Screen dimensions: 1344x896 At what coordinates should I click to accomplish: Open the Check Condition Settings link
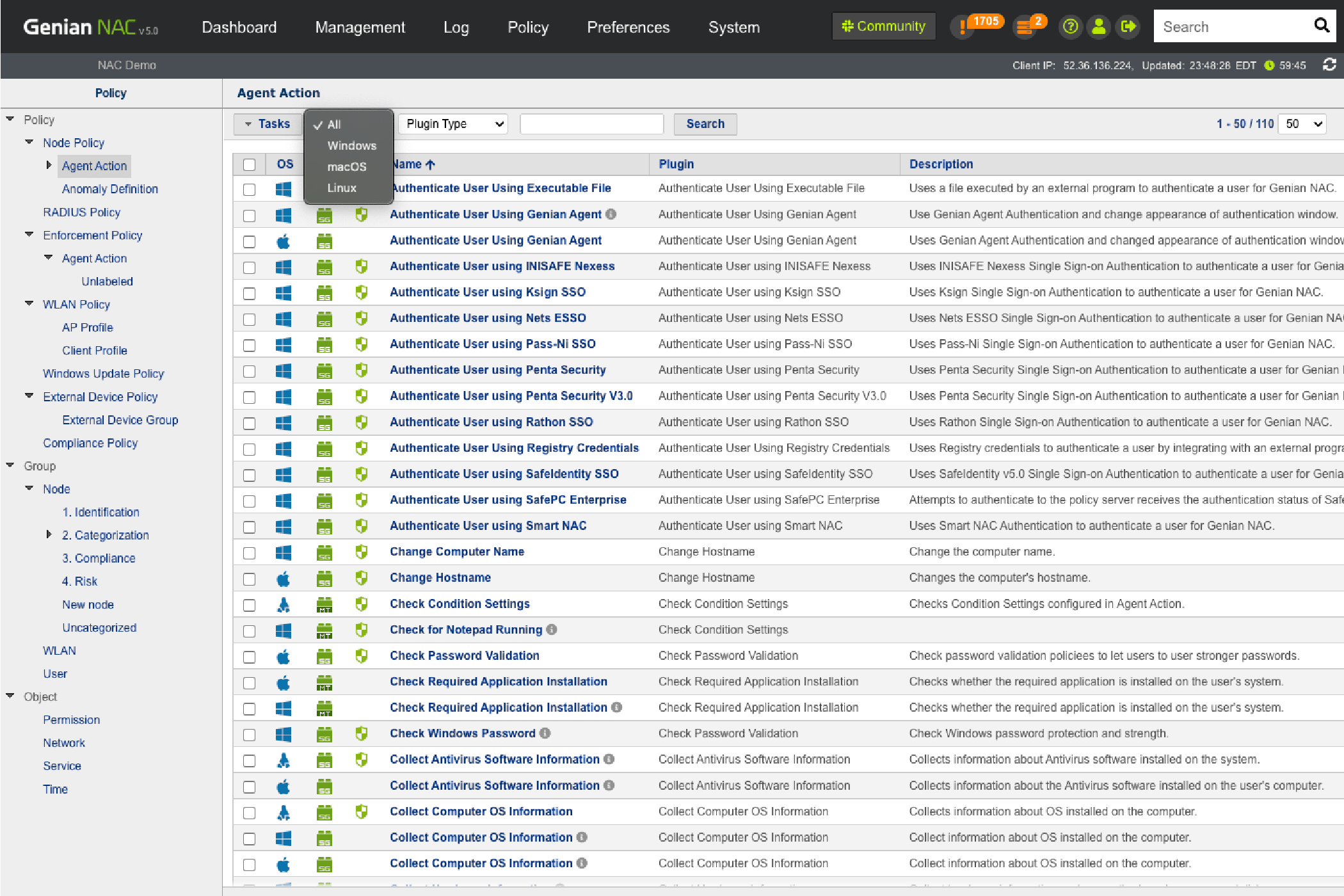tap(460, 604)
